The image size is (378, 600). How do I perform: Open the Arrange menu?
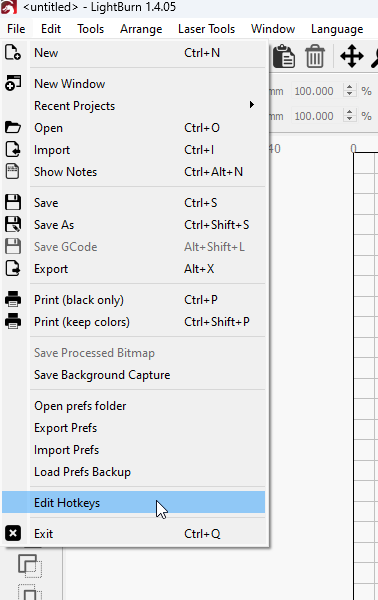click(x=141, y=29)
